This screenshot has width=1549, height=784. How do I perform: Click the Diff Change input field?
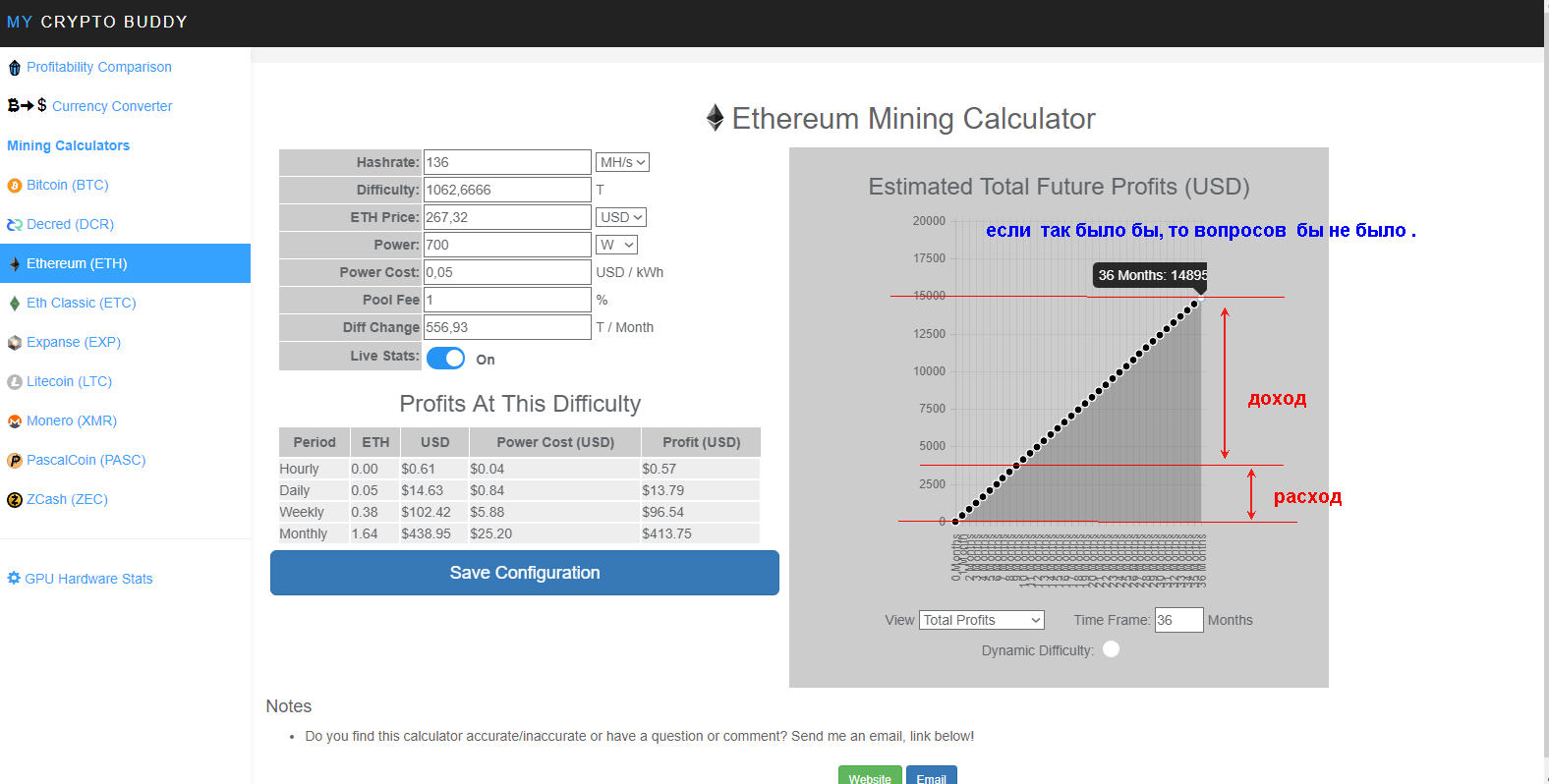click(507, 327)
